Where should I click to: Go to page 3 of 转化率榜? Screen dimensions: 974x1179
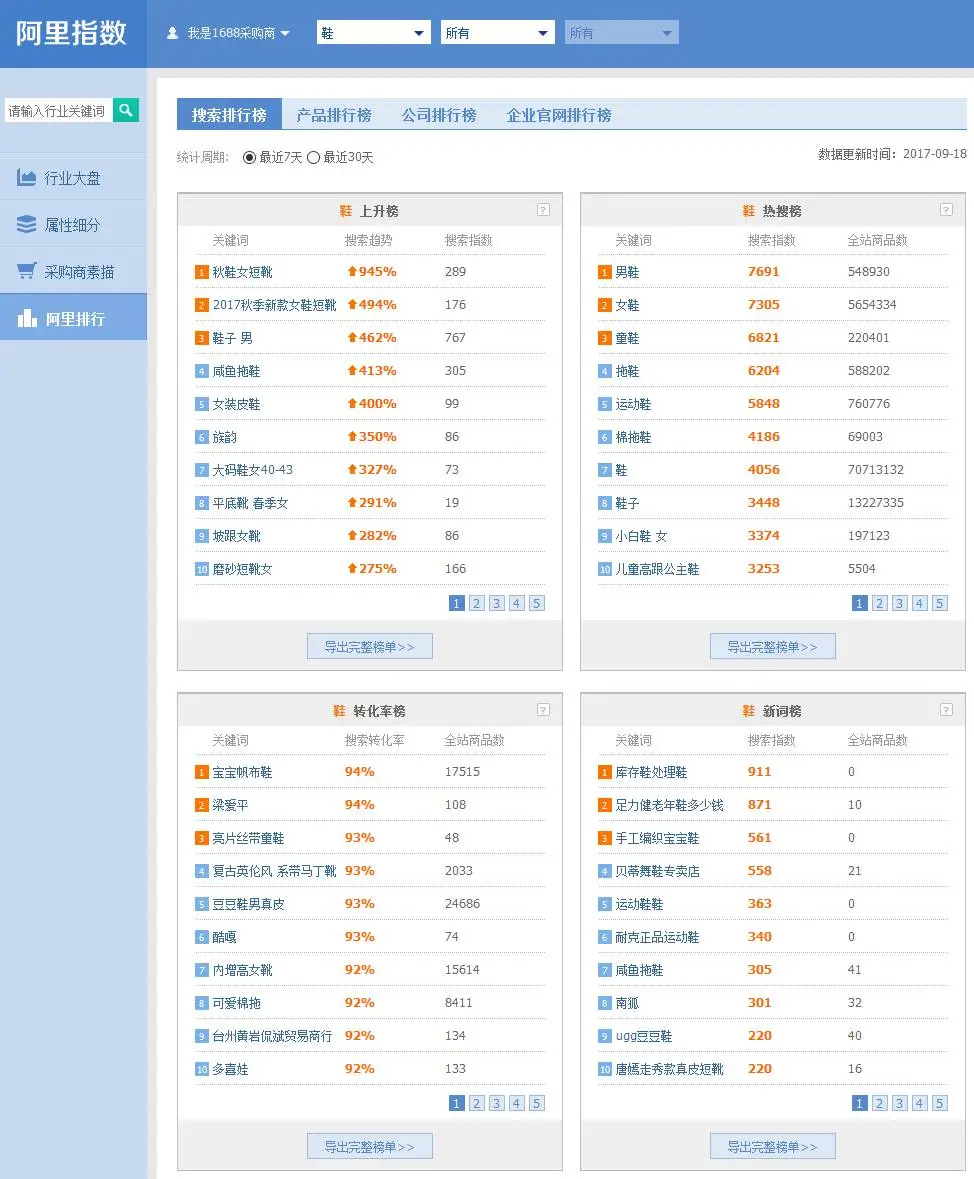497,1103
